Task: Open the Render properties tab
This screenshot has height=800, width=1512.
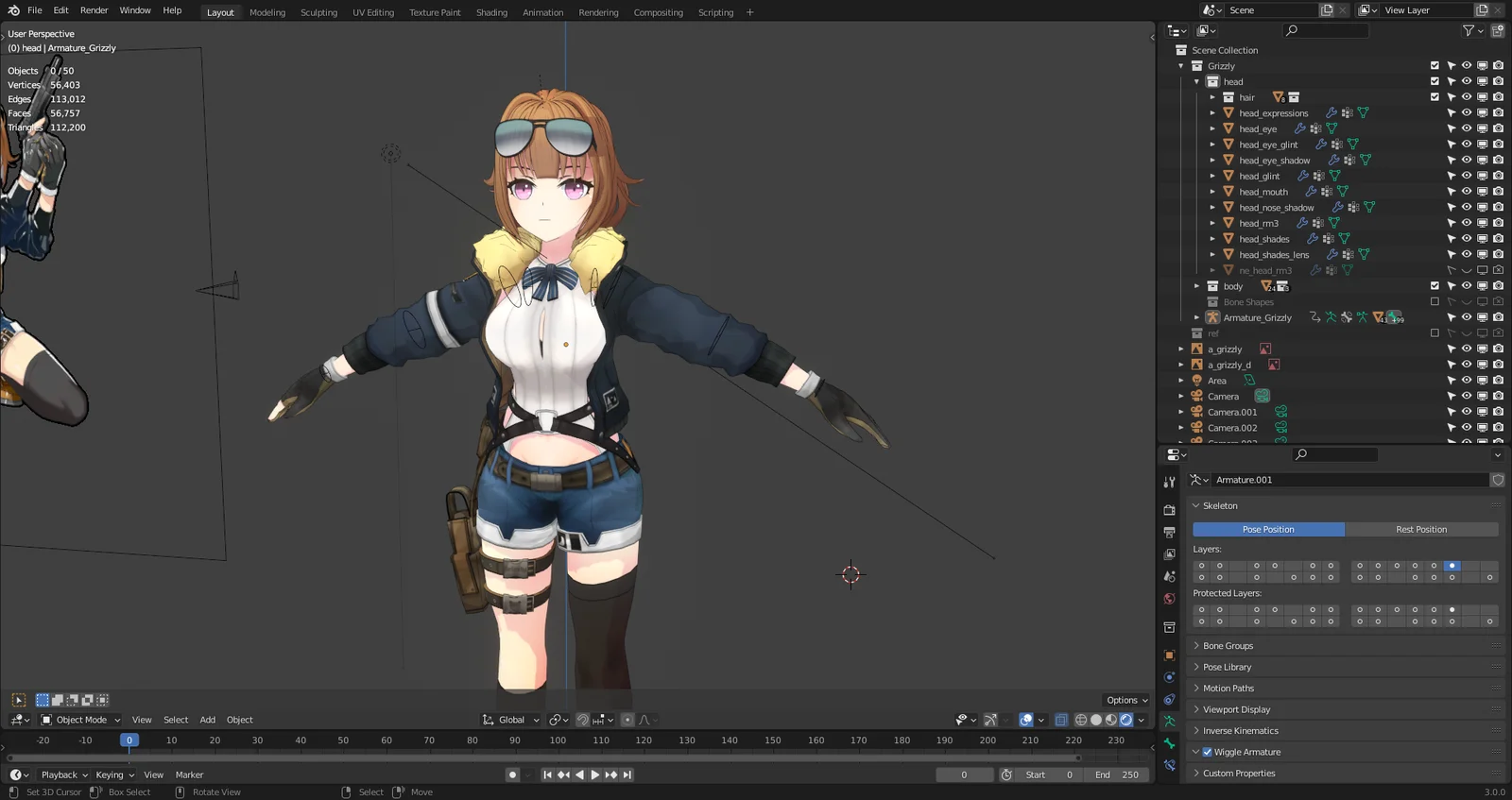Action: tap(1169, 510)
